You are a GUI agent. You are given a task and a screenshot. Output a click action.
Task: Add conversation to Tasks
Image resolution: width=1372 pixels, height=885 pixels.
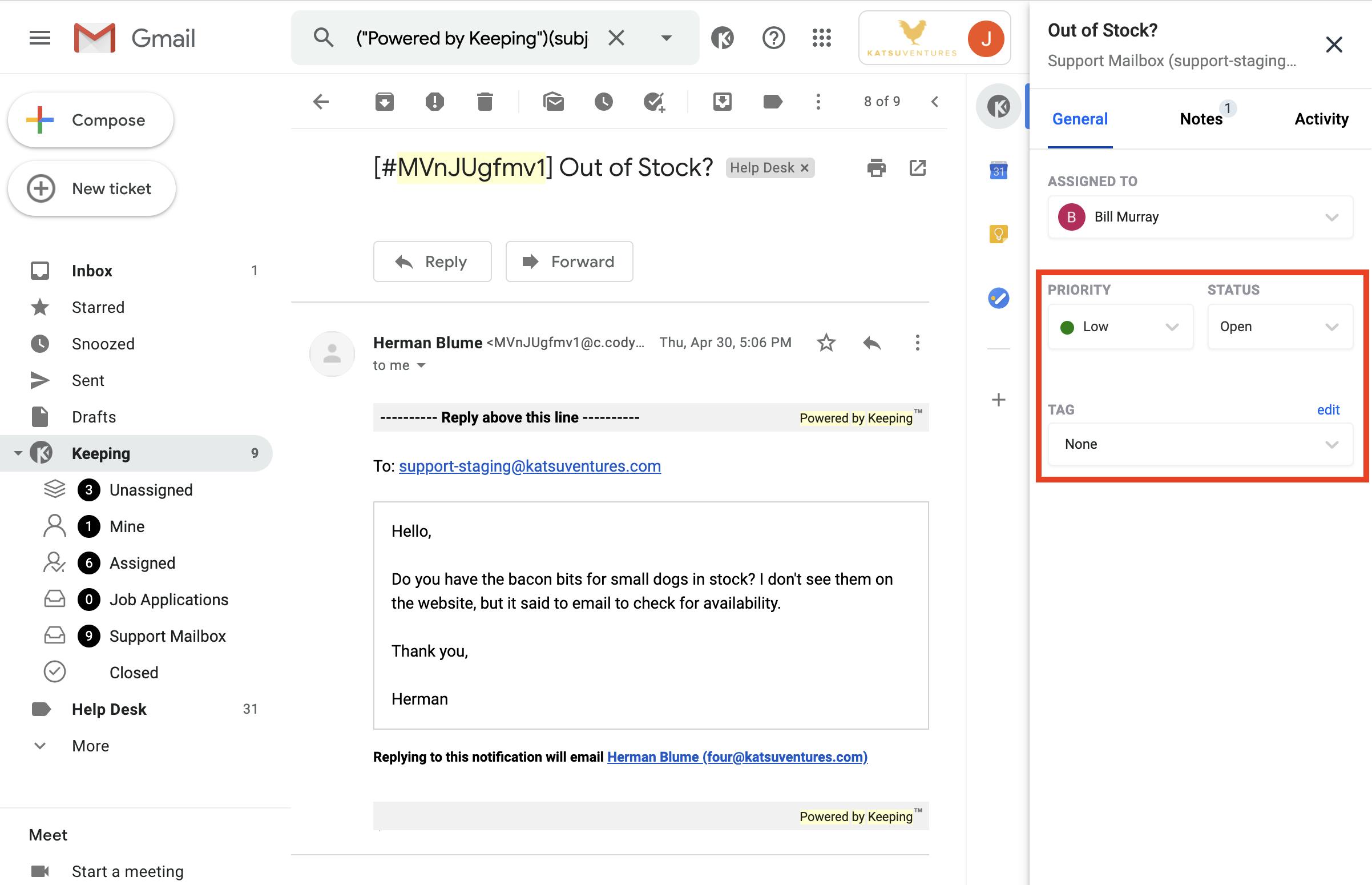coord(654,102)
